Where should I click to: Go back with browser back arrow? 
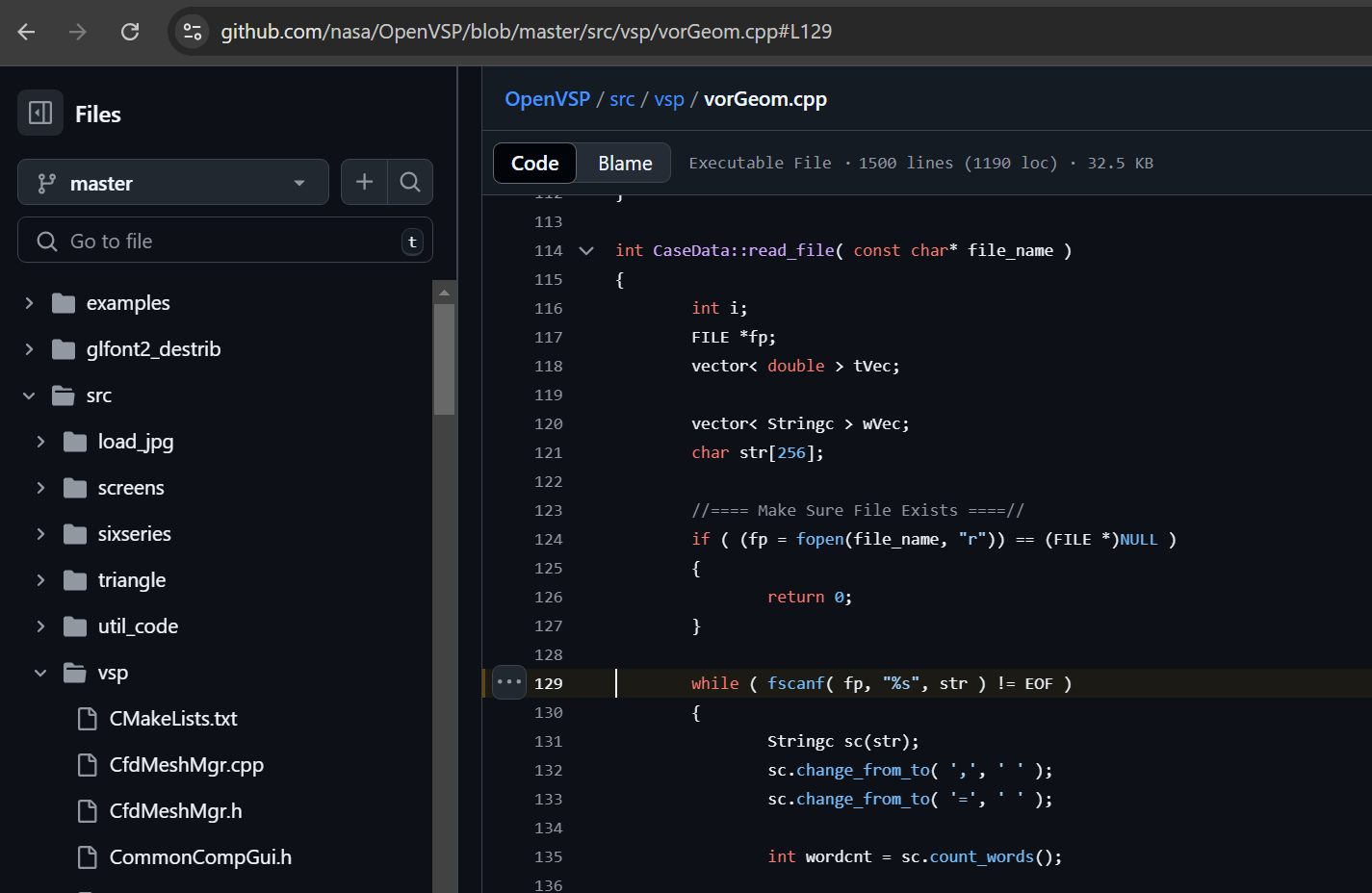pyautogui.click(x=26, y=32)
